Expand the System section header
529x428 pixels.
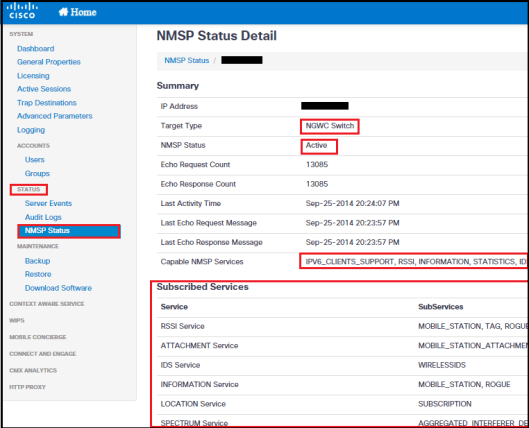[21, 34]
